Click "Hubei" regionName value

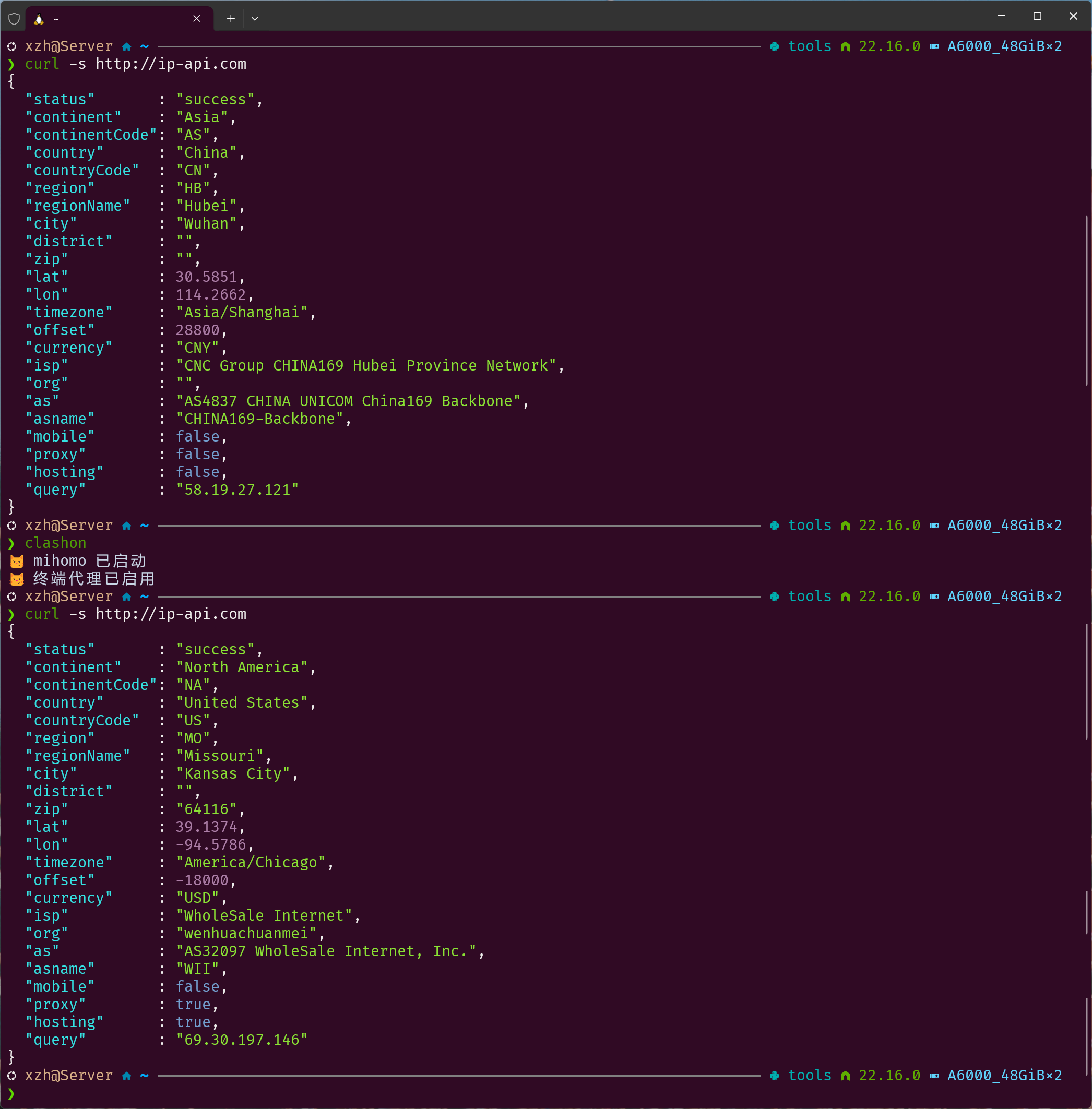click(207, 207)
